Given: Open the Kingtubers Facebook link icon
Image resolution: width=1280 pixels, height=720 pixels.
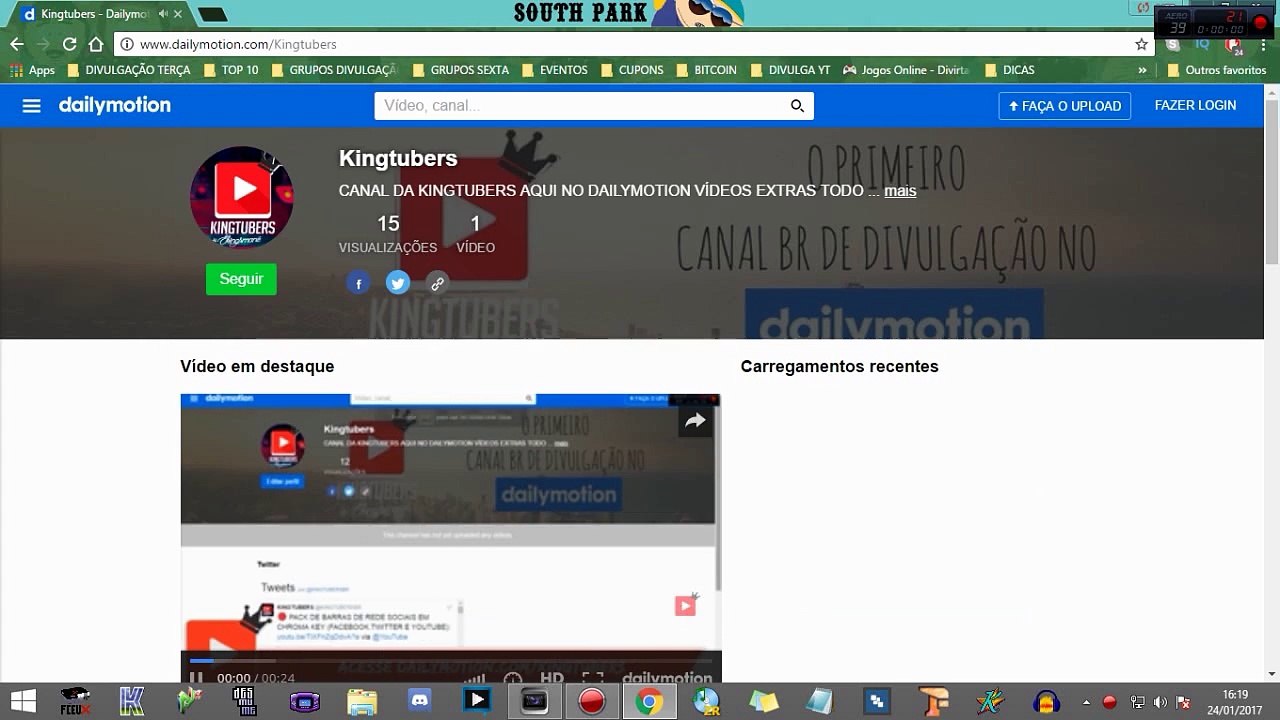Looking at the screenshot, I should coord(359,283).
